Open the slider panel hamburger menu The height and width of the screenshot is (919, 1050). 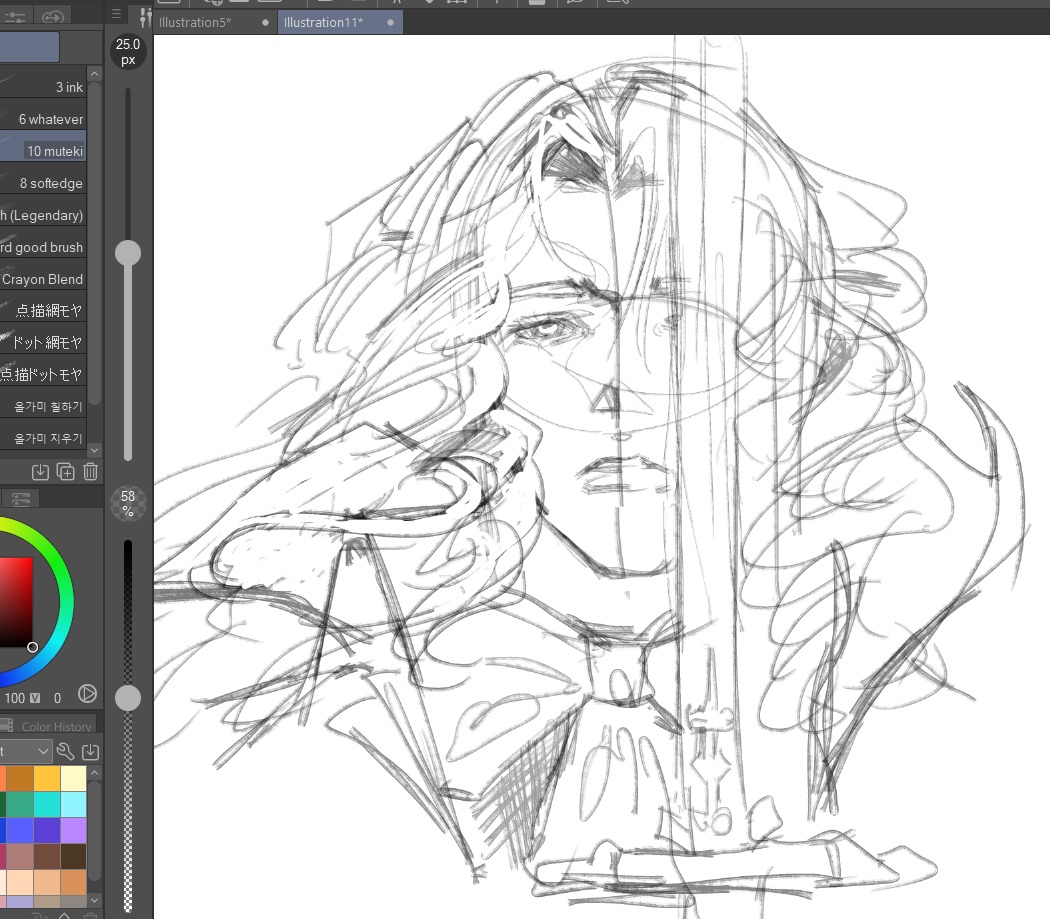click(116, 14)
